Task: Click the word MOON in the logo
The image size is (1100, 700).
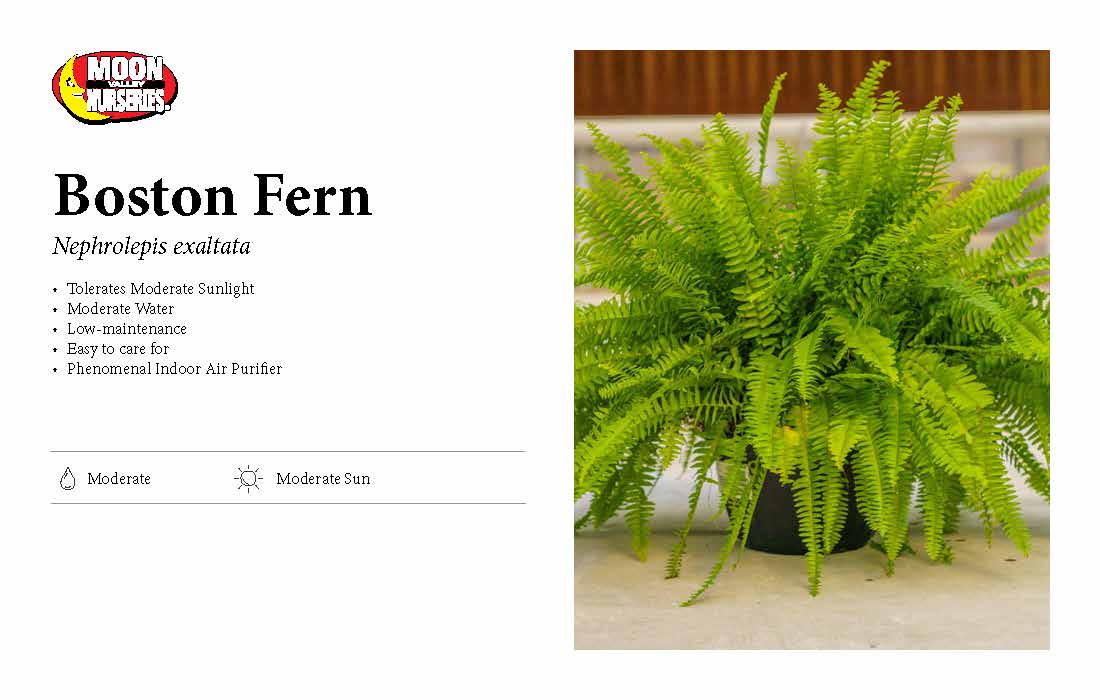Action: tap(125, 69)
